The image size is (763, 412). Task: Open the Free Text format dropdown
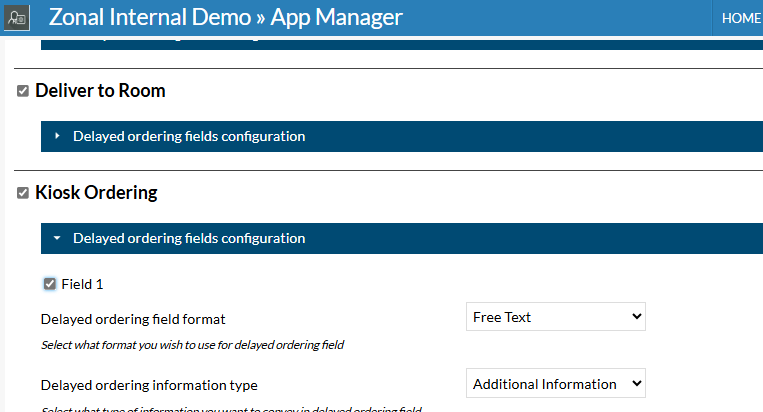[556, 317]
